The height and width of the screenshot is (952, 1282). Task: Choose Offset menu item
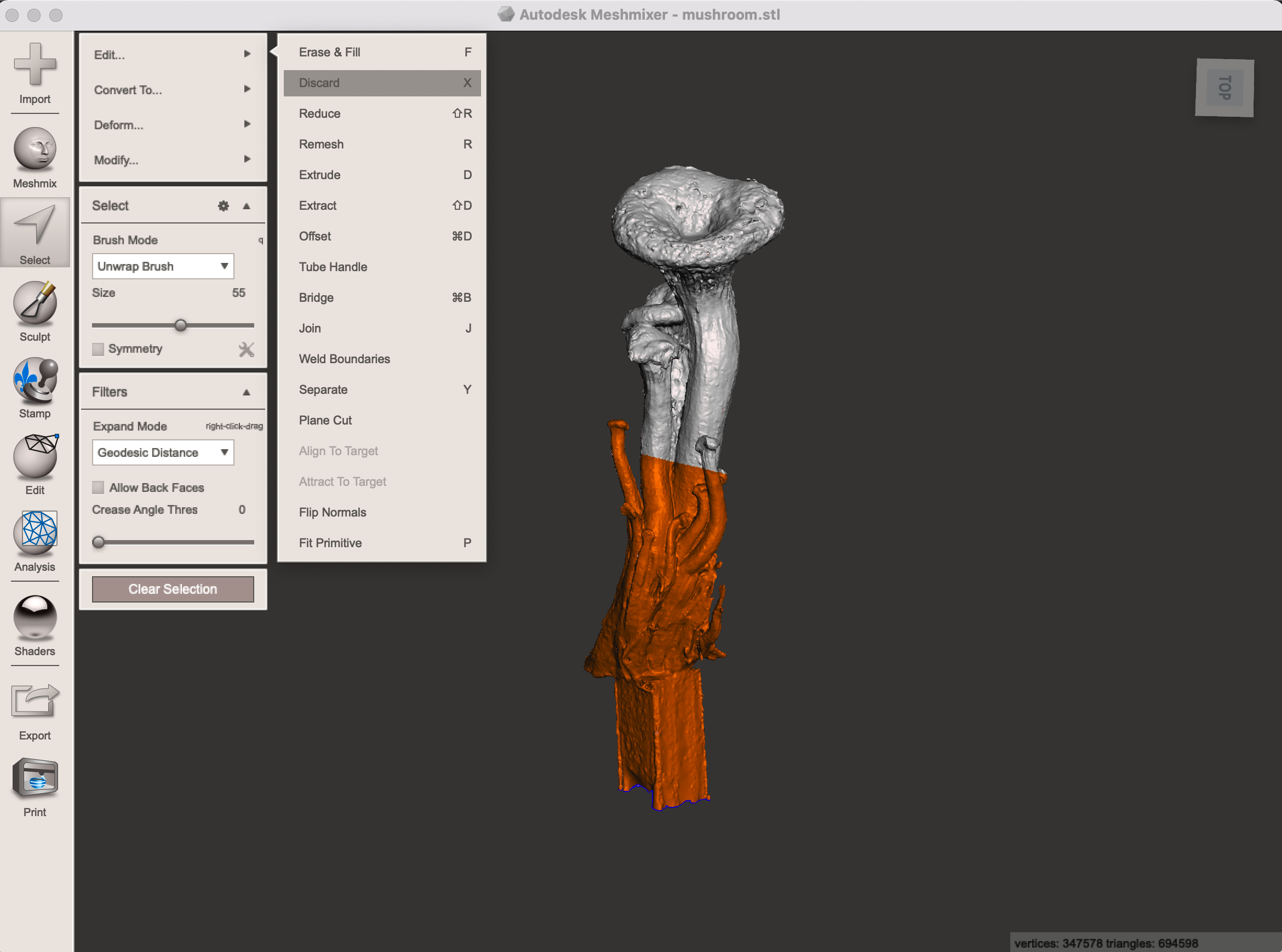point(382,236)
